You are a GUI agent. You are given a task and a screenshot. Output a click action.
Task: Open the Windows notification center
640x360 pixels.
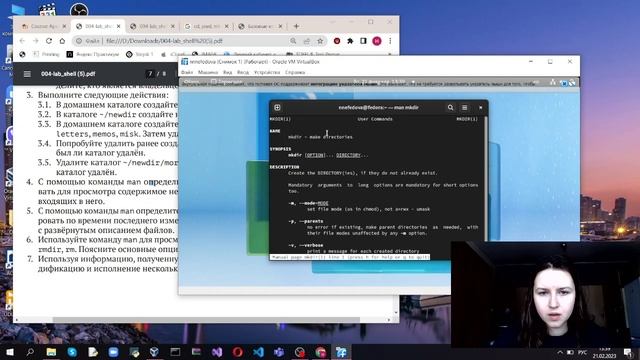click(628, 352)
